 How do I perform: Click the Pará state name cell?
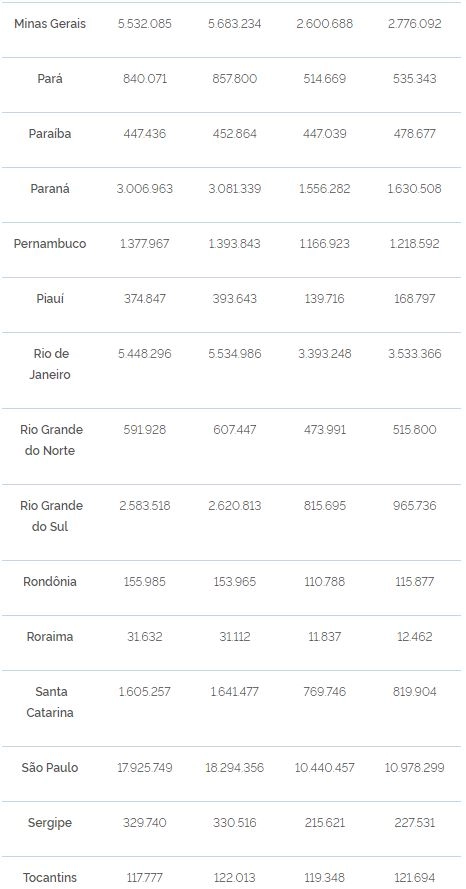pos(50,79)
